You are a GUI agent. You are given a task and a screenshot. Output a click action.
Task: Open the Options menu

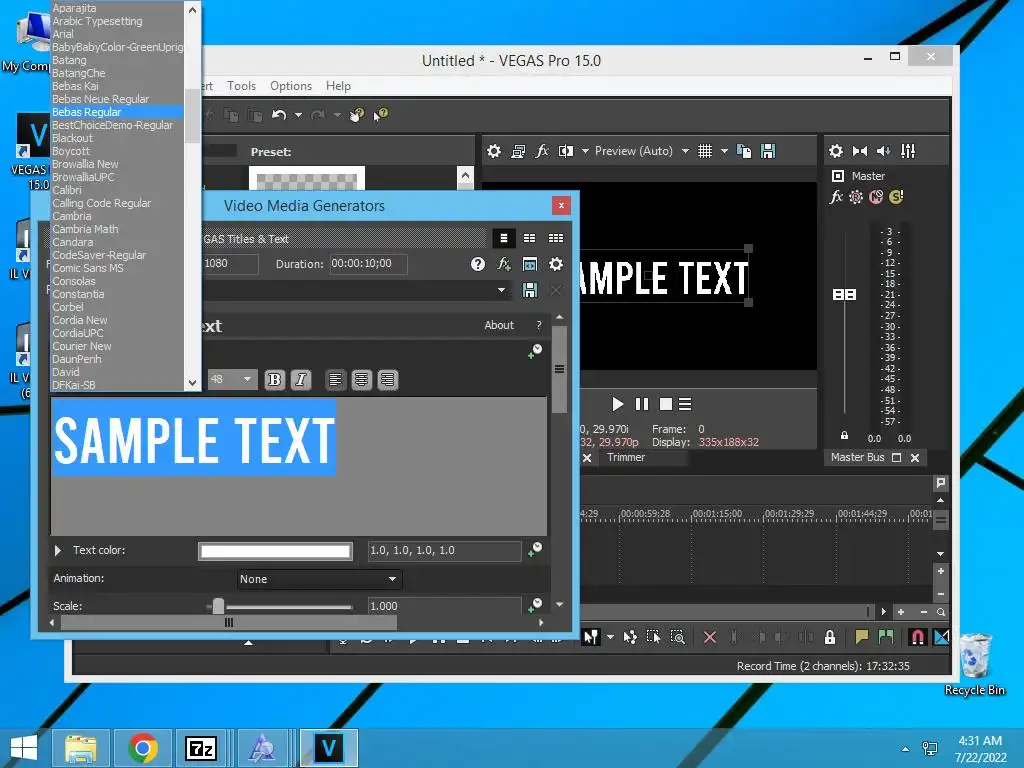point(291,86)
